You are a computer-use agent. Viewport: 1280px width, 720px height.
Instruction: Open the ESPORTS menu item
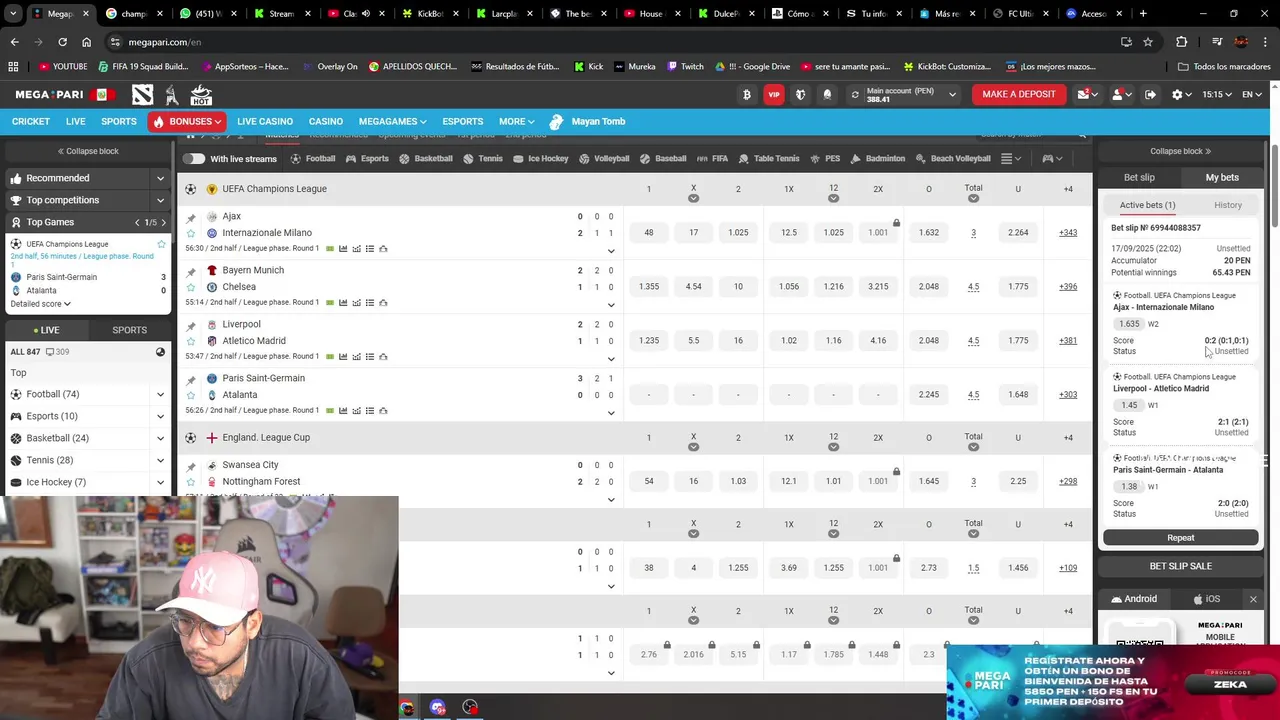click(462, 121)
